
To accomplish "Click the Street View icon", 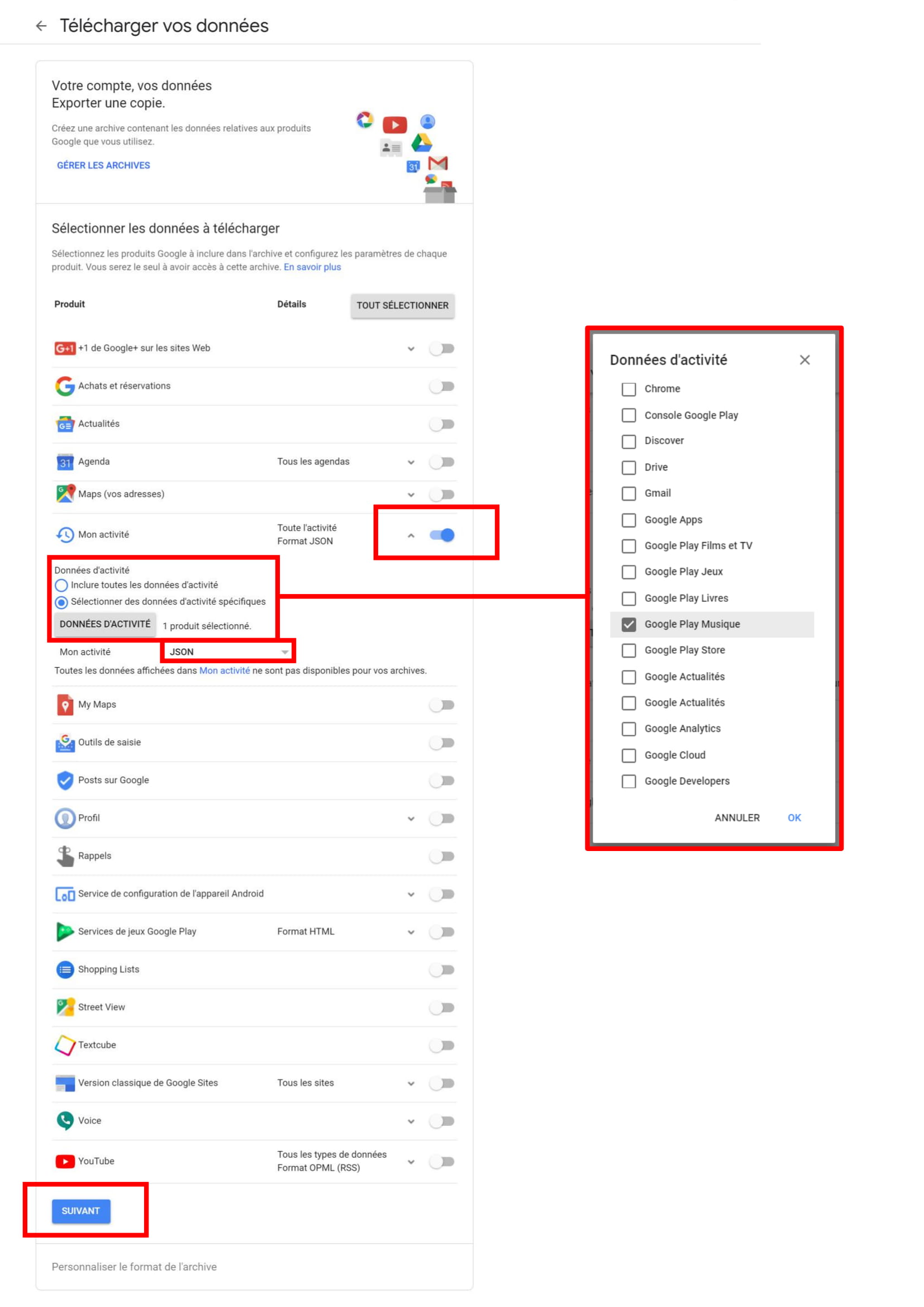I will [x=65, y=1007].
